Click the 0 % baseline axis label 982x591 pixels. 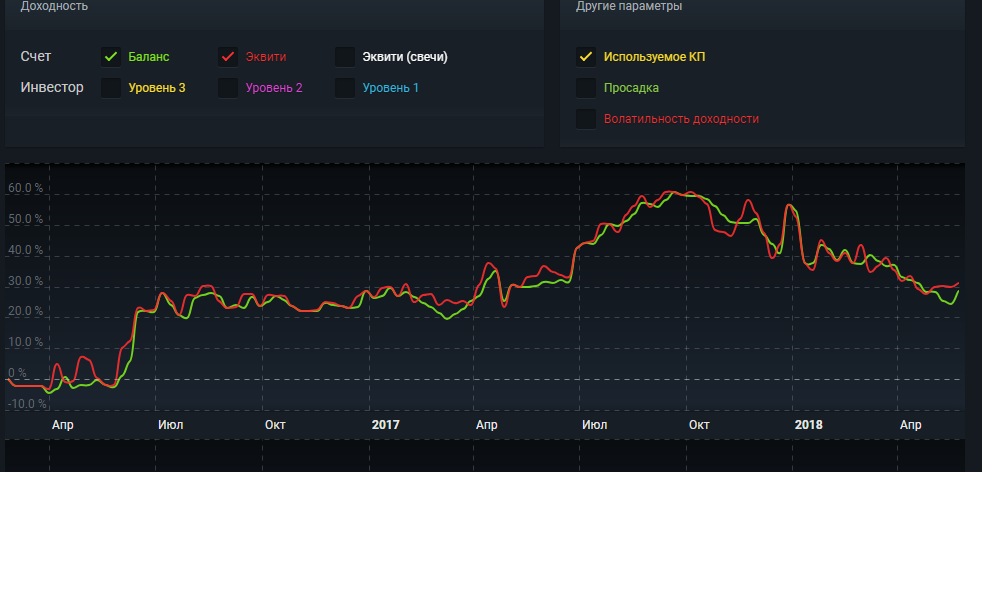(x=17, y=373)
